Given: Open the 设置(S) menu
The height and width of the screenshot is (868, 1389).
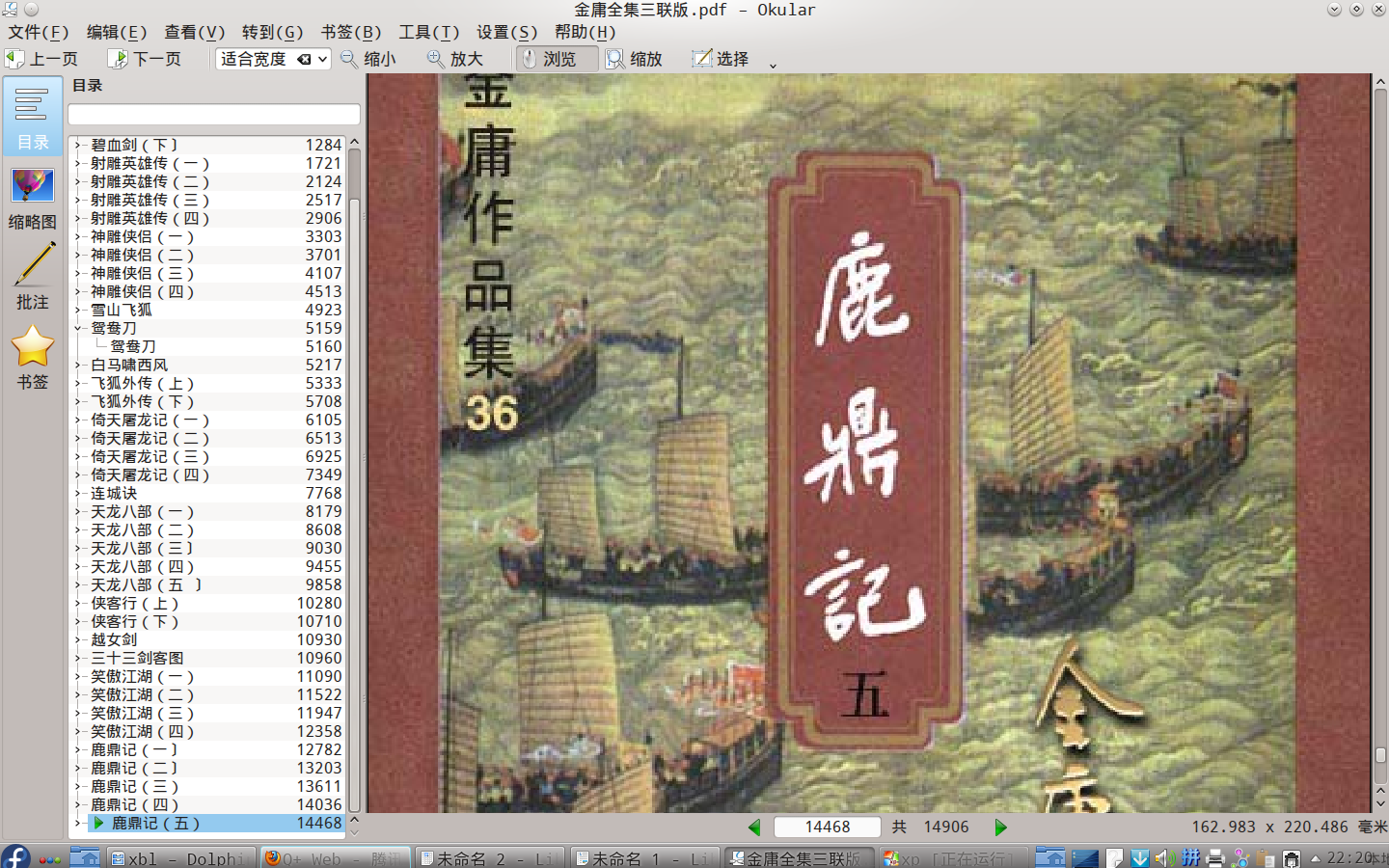Looking at the screenshot, I should click(507, 32).
